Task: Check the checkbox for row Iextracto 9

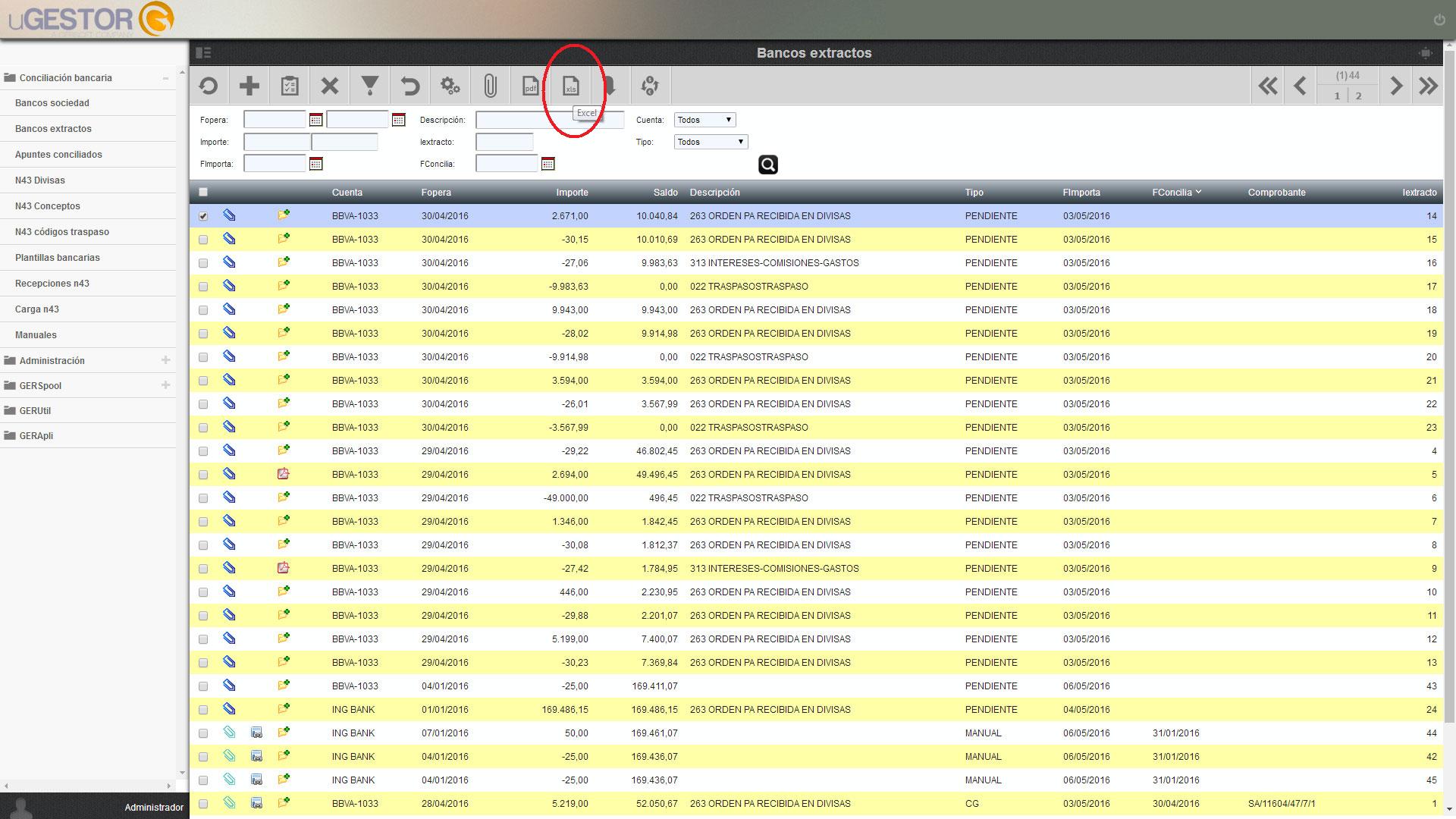Action: coord(202,569)
